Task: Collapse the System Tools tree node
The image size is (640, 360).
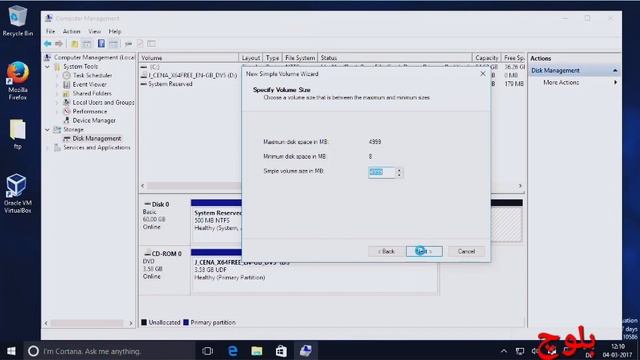Action: (48, 67)
